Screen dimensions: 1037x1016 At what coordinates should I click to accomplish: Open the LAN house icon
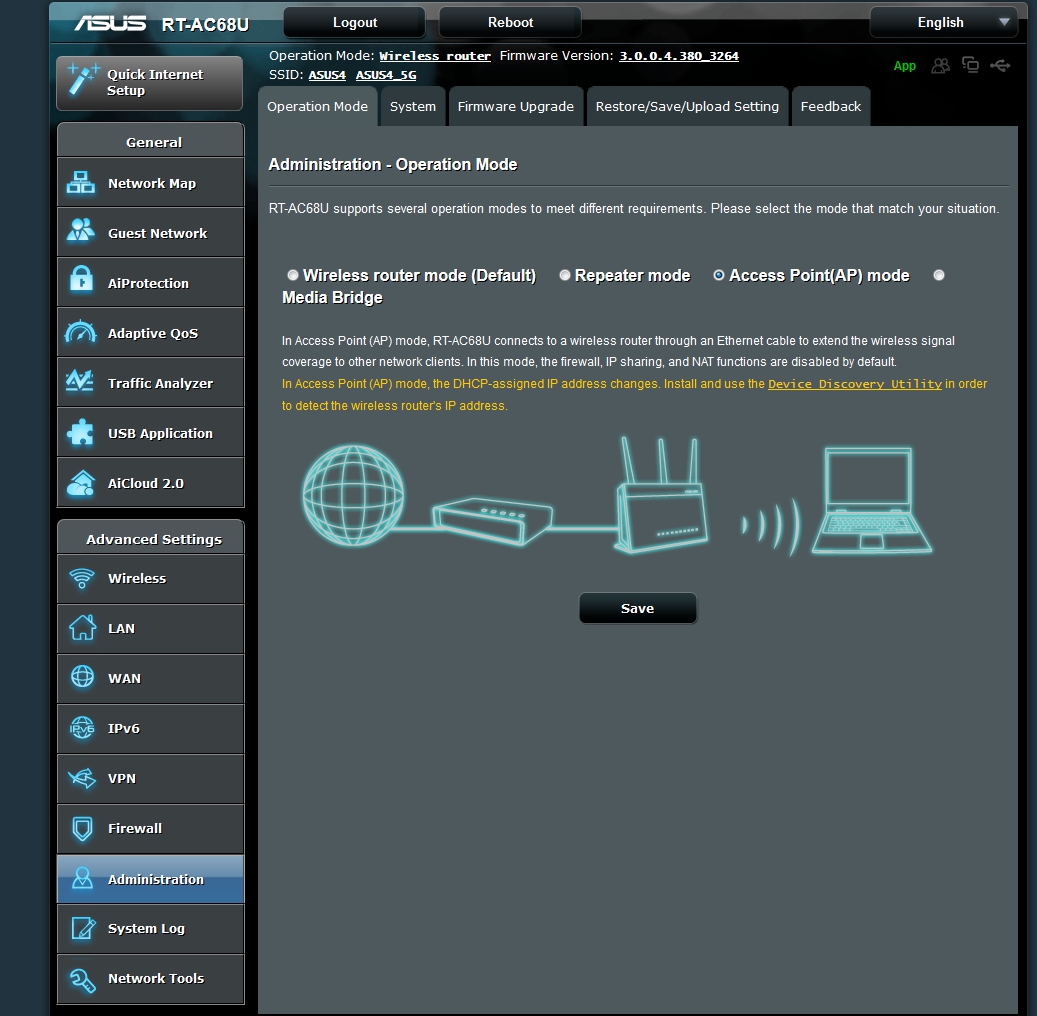[x=82, y=627]
